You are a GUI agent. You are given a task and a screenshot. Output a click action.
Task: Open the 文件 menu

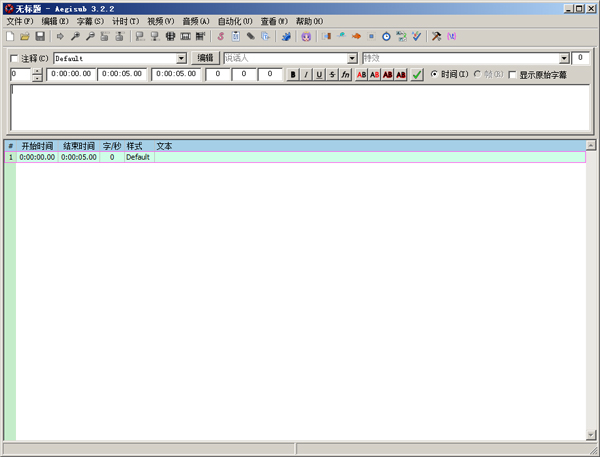point(20,21)
